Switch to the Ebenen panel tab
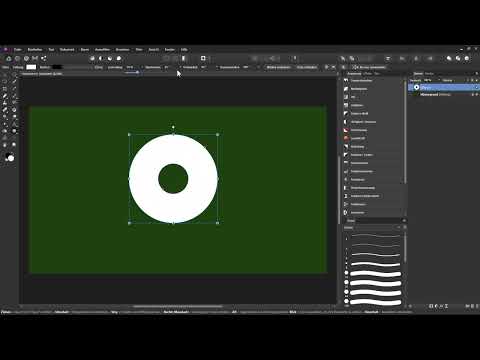The width and height of the screenshot is (480, 360). [x=418, y=74]
